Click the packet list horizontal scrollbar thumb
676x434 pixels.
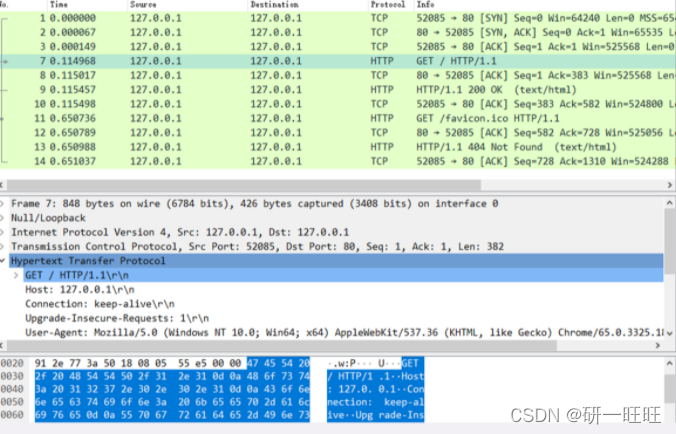pos(244,185)
